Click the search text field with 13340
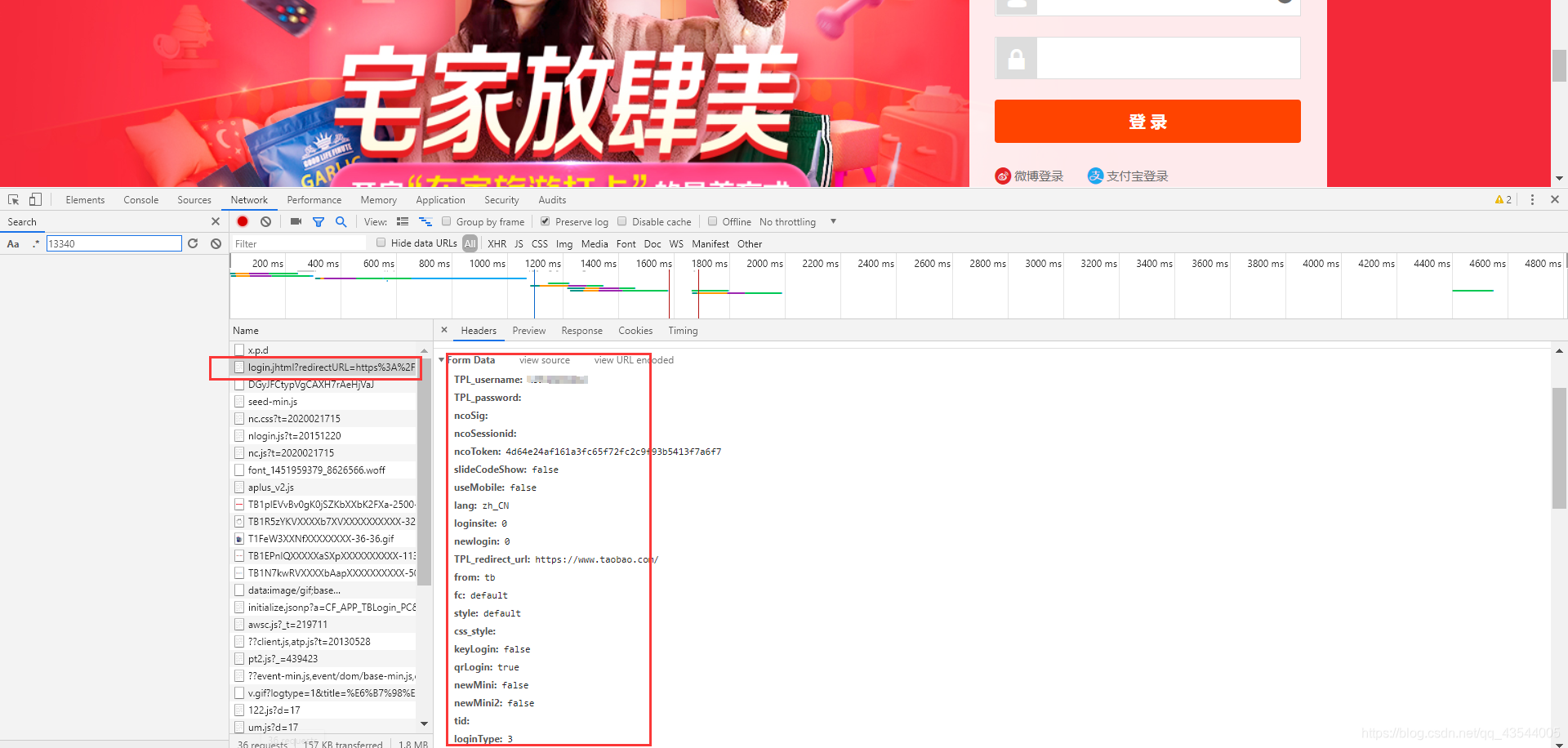This screenshot has height=748, width=1568. point(114,243)
